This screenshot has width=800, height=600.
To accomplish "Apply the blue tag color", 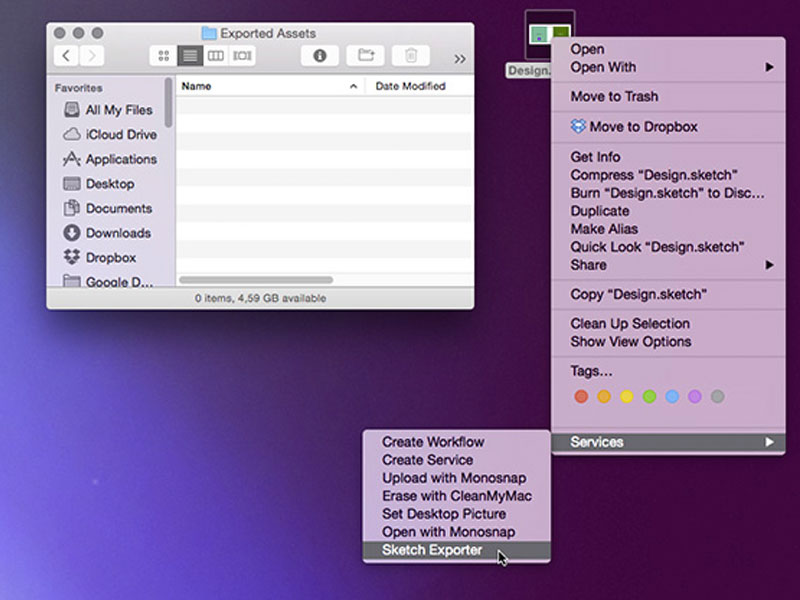I will click(672, 396).
